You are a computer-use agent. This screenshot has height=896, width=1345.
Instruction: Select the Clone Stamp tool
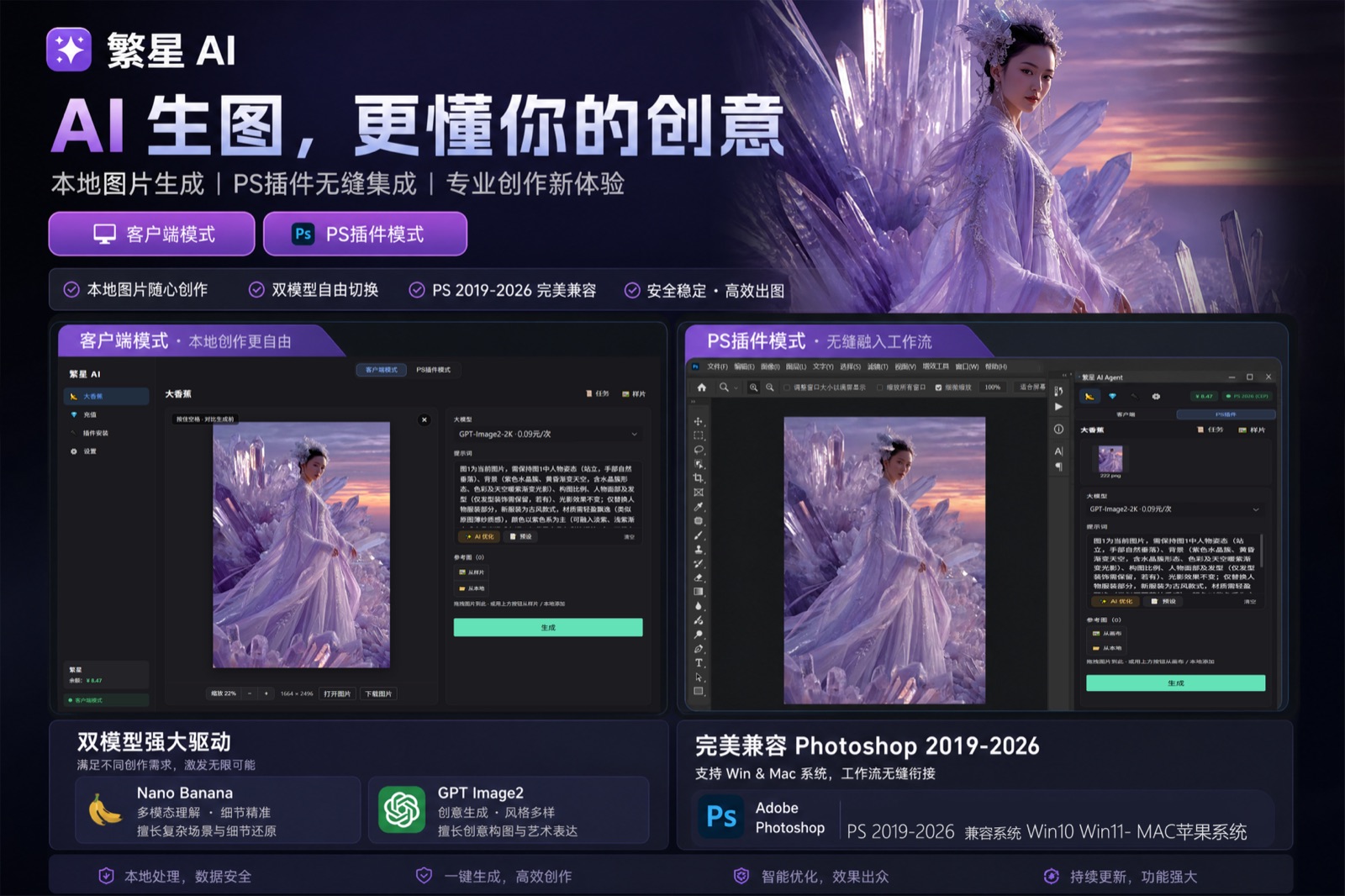pos(698,550)
